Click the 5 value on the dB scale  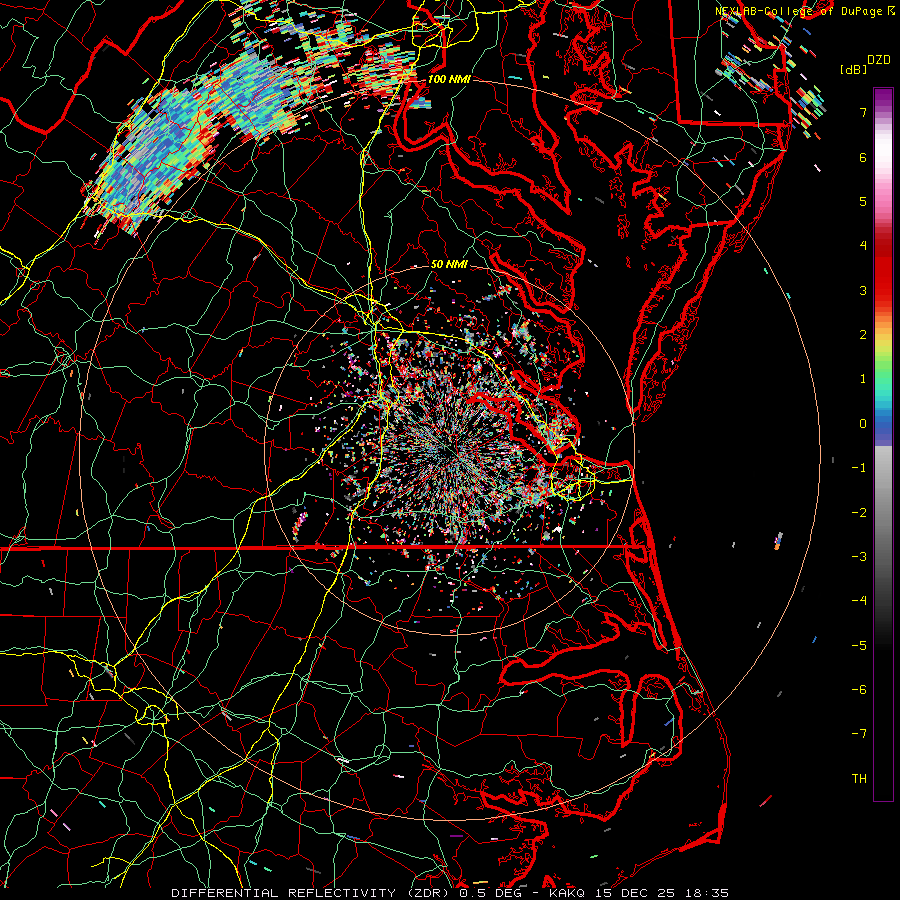pyautogui.click(x=863, y=201)
